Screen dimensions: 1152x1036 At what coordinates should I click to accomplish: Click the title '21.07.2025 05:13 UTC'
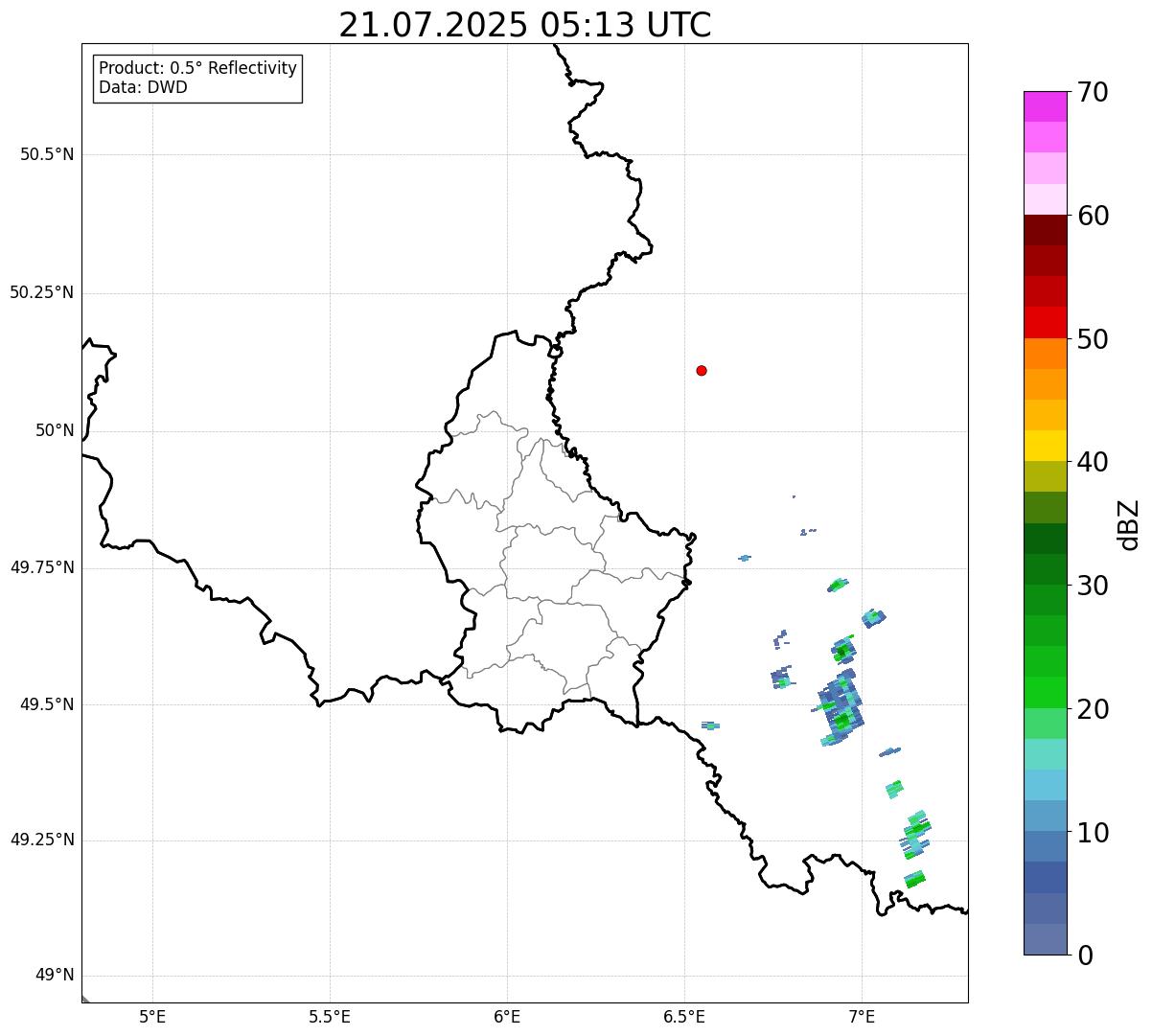click(525, 24)
